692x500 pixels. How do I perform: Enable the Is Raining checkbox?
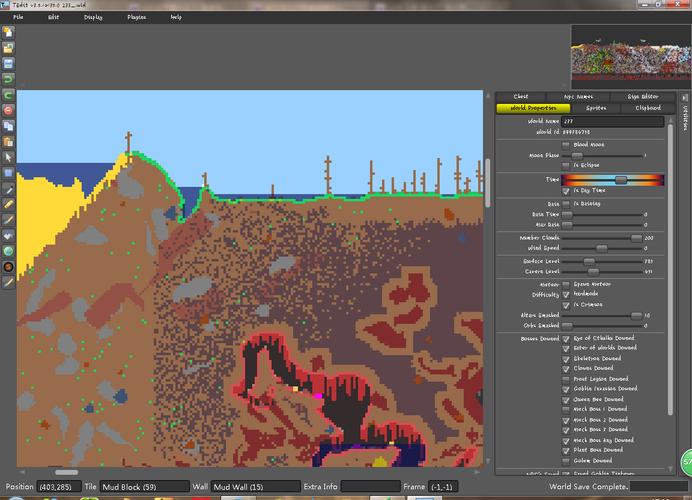click(x=566, y=204)
